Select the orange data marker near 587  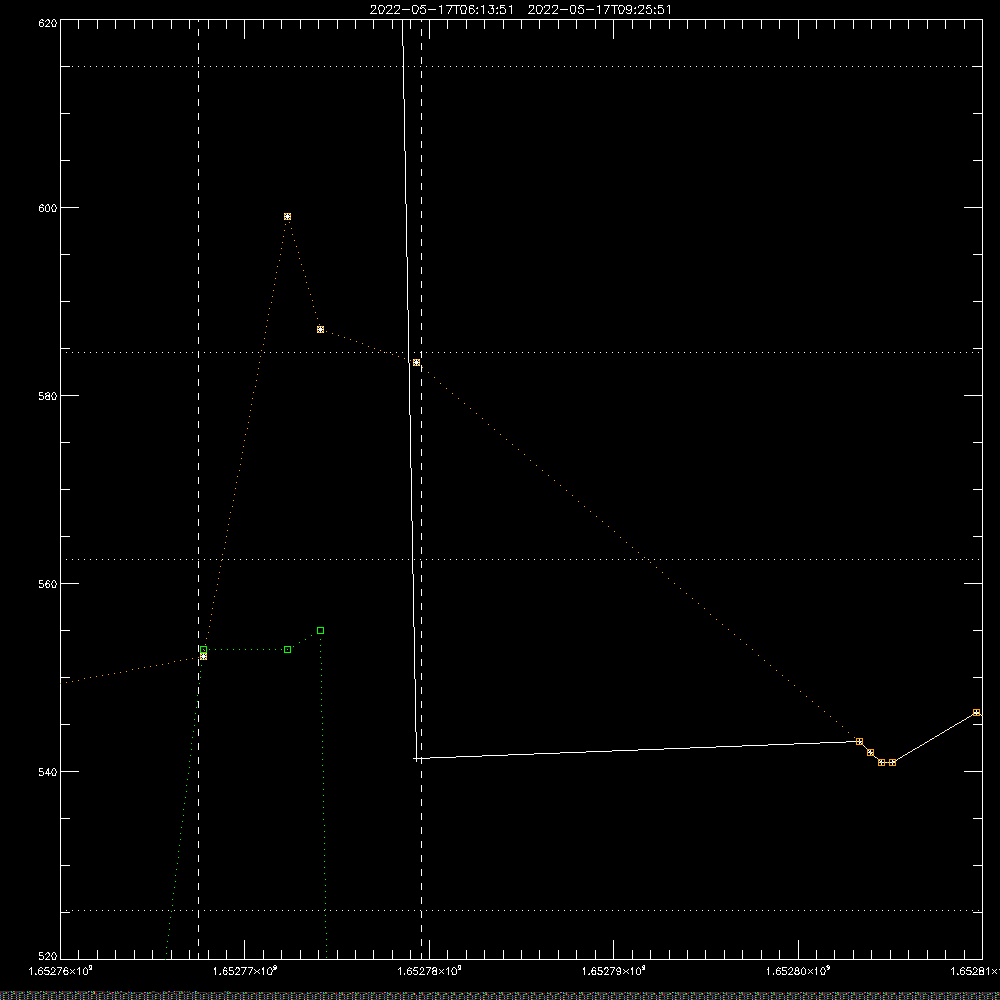coord(321,330)
